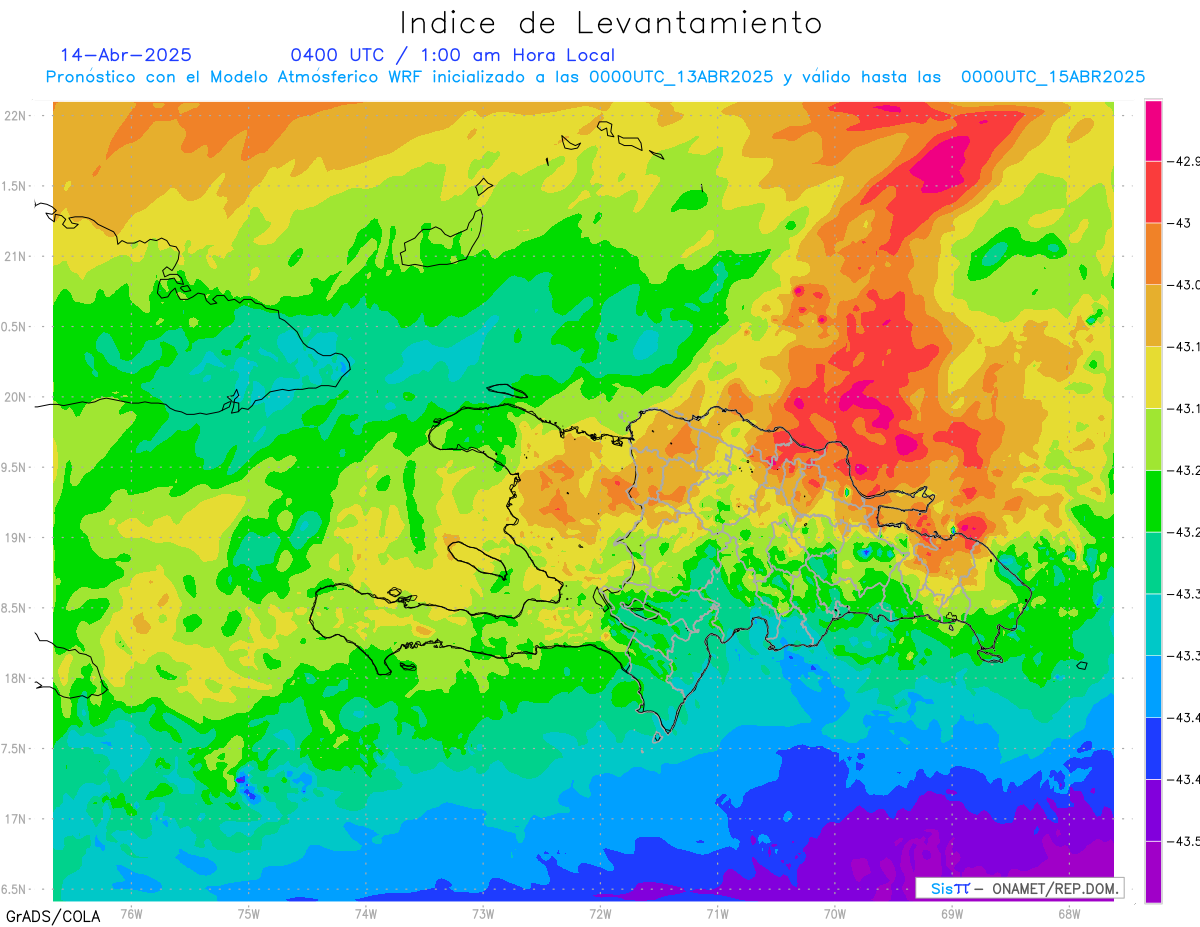Click the '9.5N' latitude label
The width and height of the screenshot is (1200, 927).
pyautogui.click(x=15, y=468)
